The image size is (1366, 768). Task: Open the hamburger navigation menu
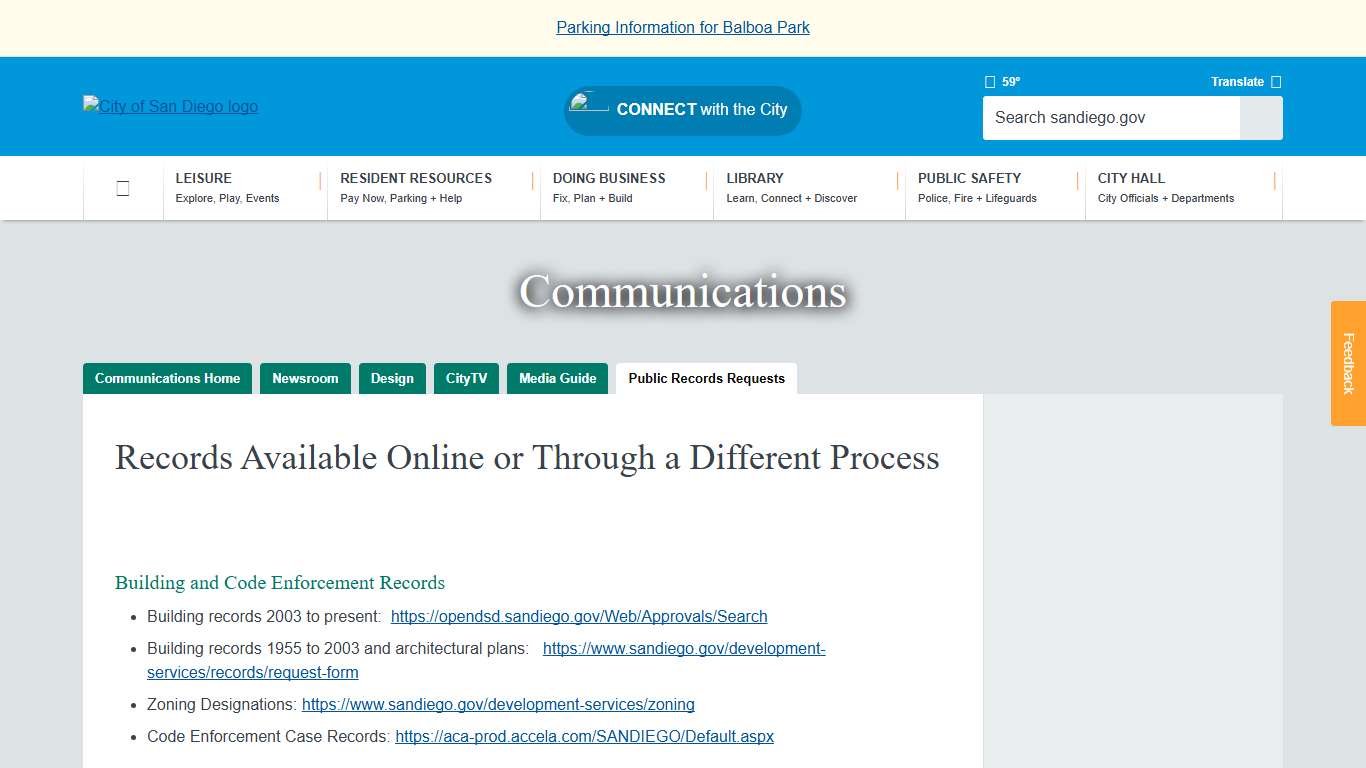(122, 188)
